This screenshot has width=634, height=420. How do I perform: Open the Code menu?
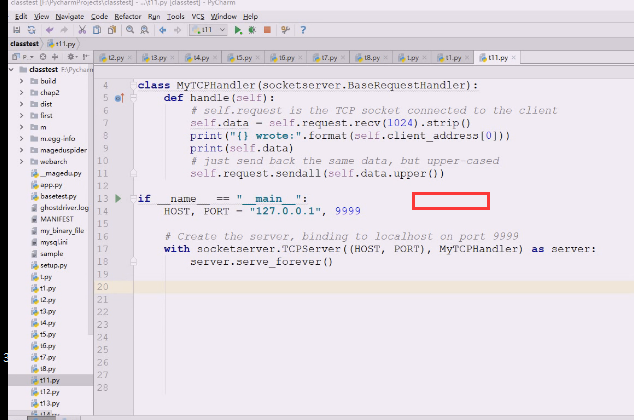[x=99, y=17]
